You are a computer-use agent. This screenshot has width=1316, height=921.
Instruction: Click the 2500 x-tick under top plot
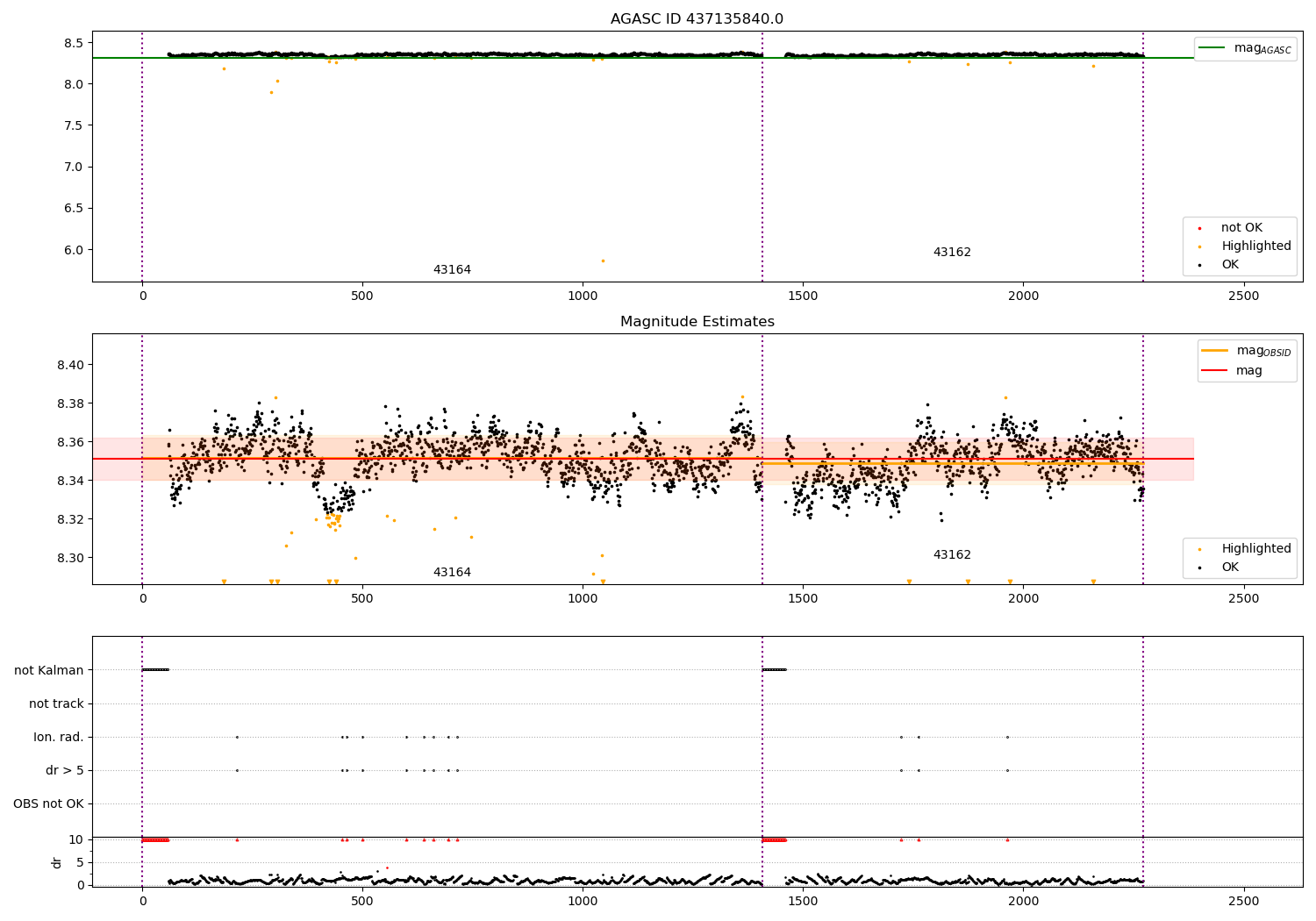click(1244, 296)
